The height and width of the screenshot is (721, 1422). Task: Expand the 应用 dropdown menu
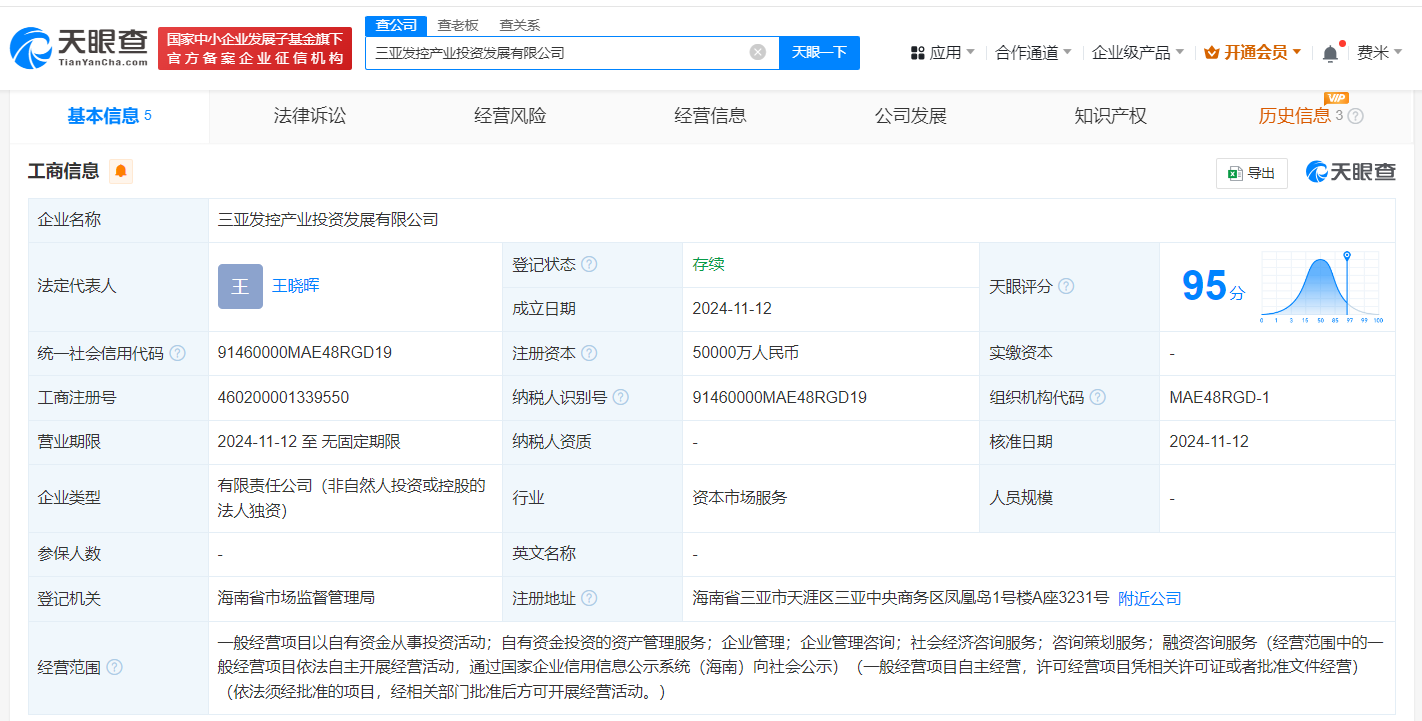click(x=942, y=52)
